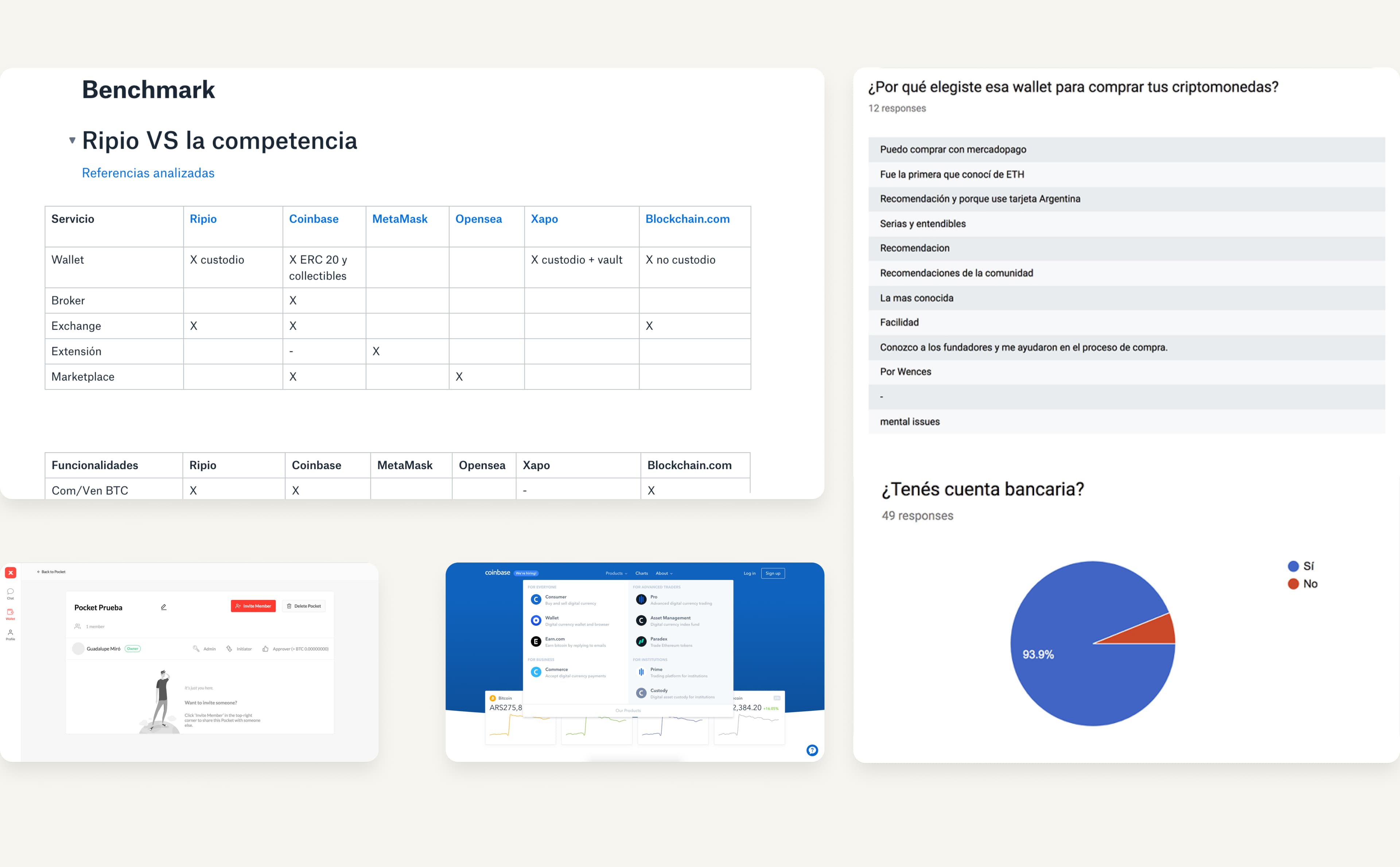Click the Coinbase Wallet product icon
This screenshot has height=867, width=1400.
coord(536,621)
